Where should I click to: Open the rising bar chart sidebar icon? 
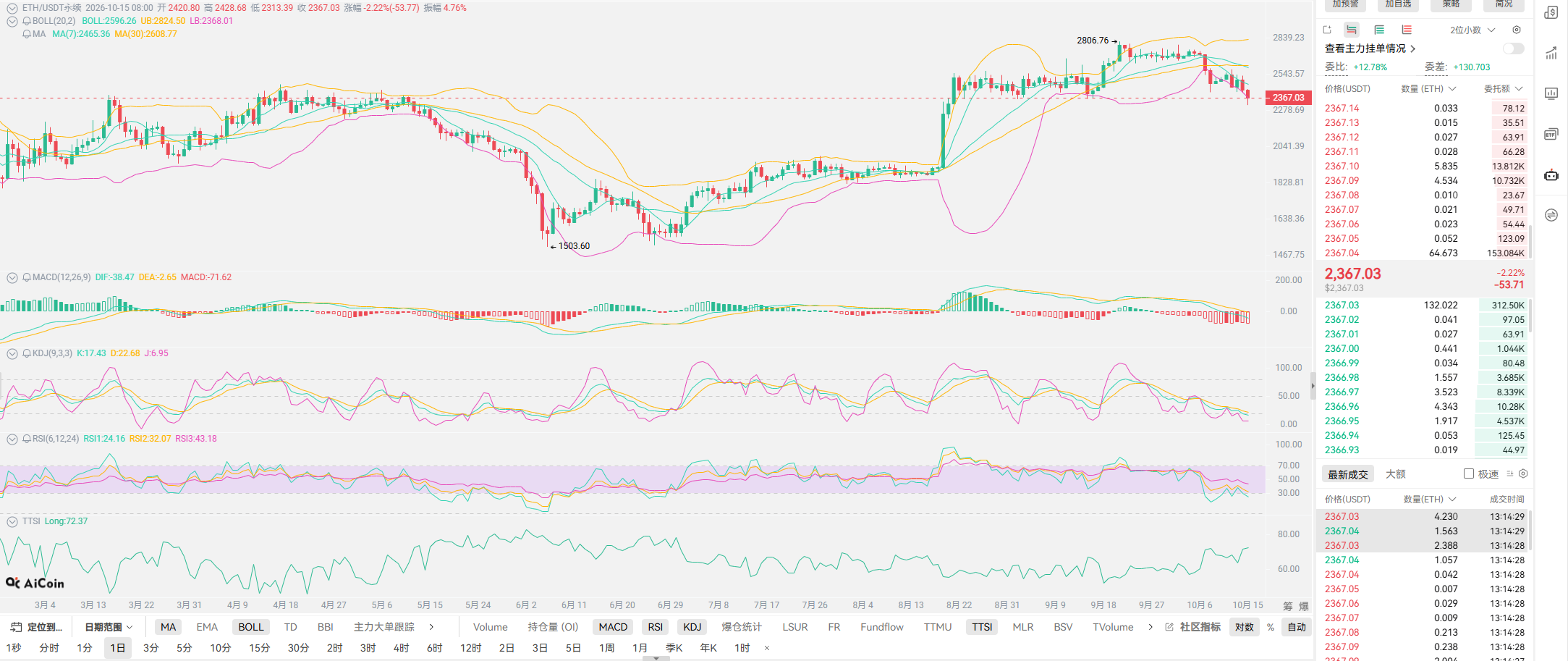(x=1551, y=53)
